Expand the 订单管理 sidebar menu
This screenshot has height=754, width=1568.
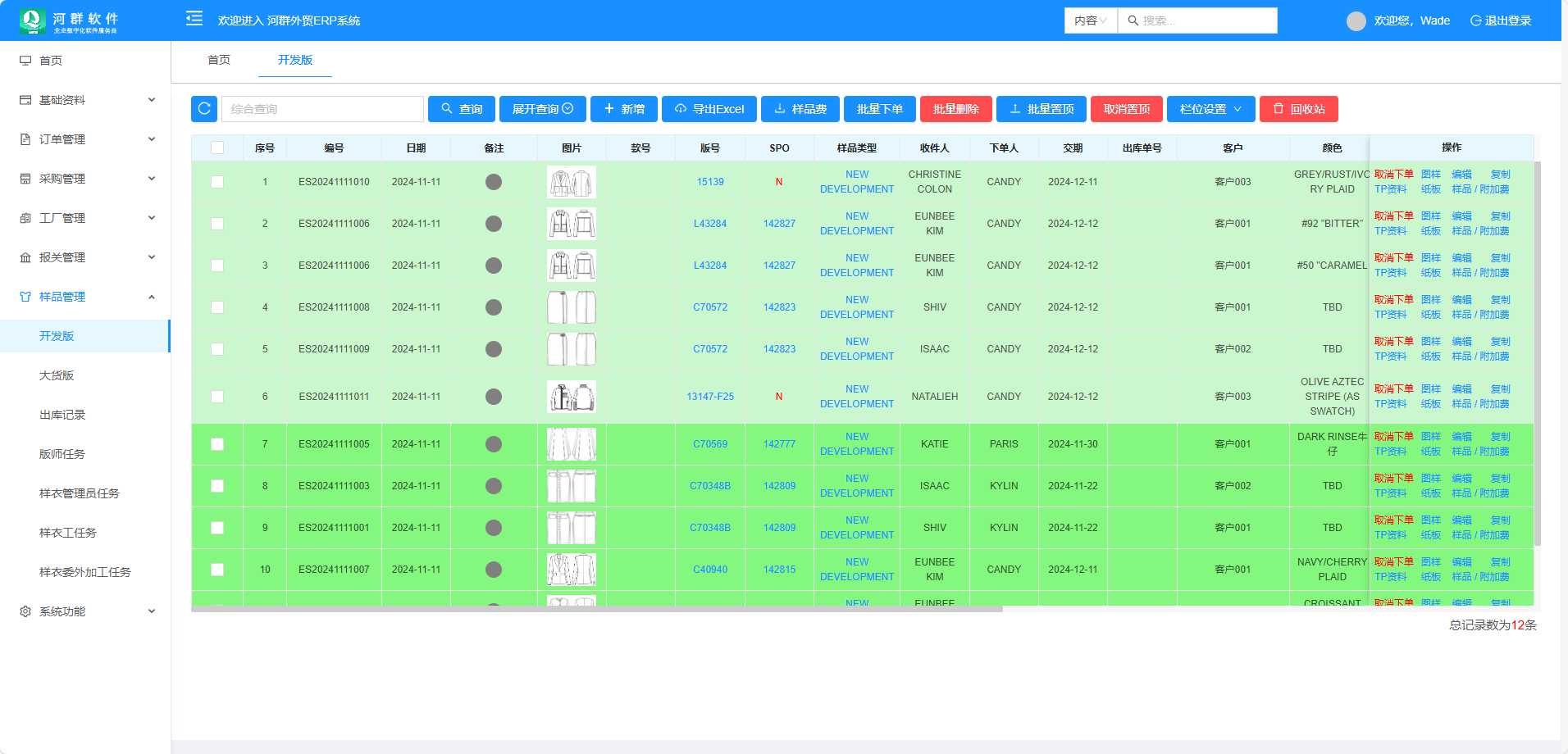86,139
